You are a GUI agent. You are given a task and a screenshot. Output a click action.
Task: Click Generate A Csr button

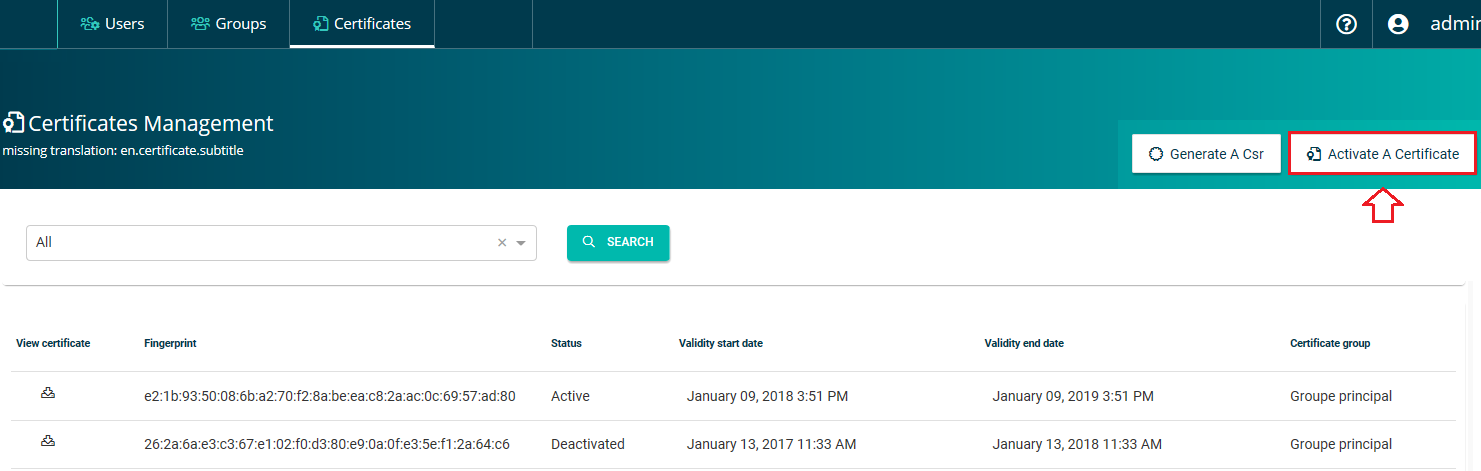pos(1206,154)
